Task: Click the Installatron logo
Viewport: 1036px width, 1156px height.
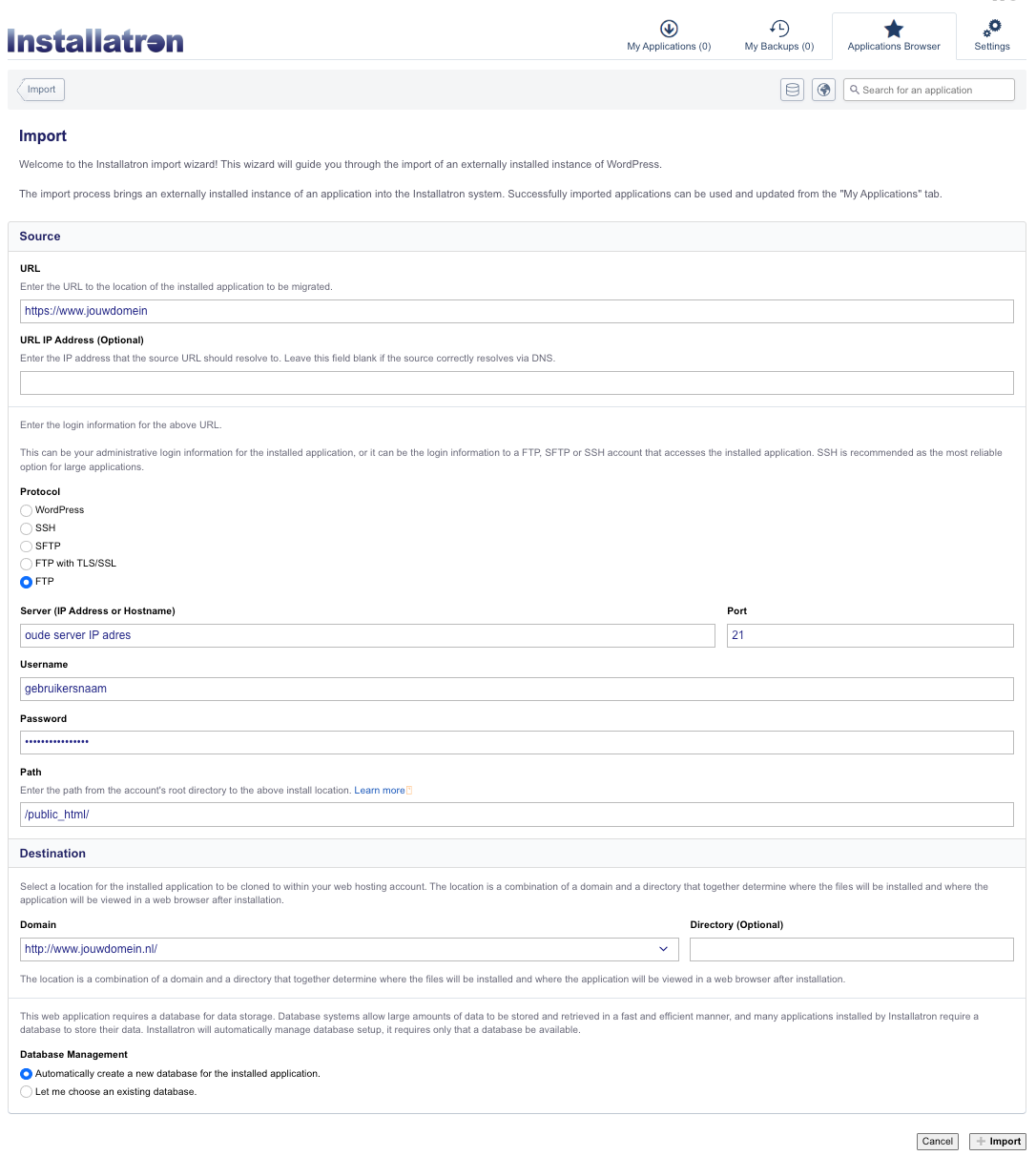Action: pos(95,41)
